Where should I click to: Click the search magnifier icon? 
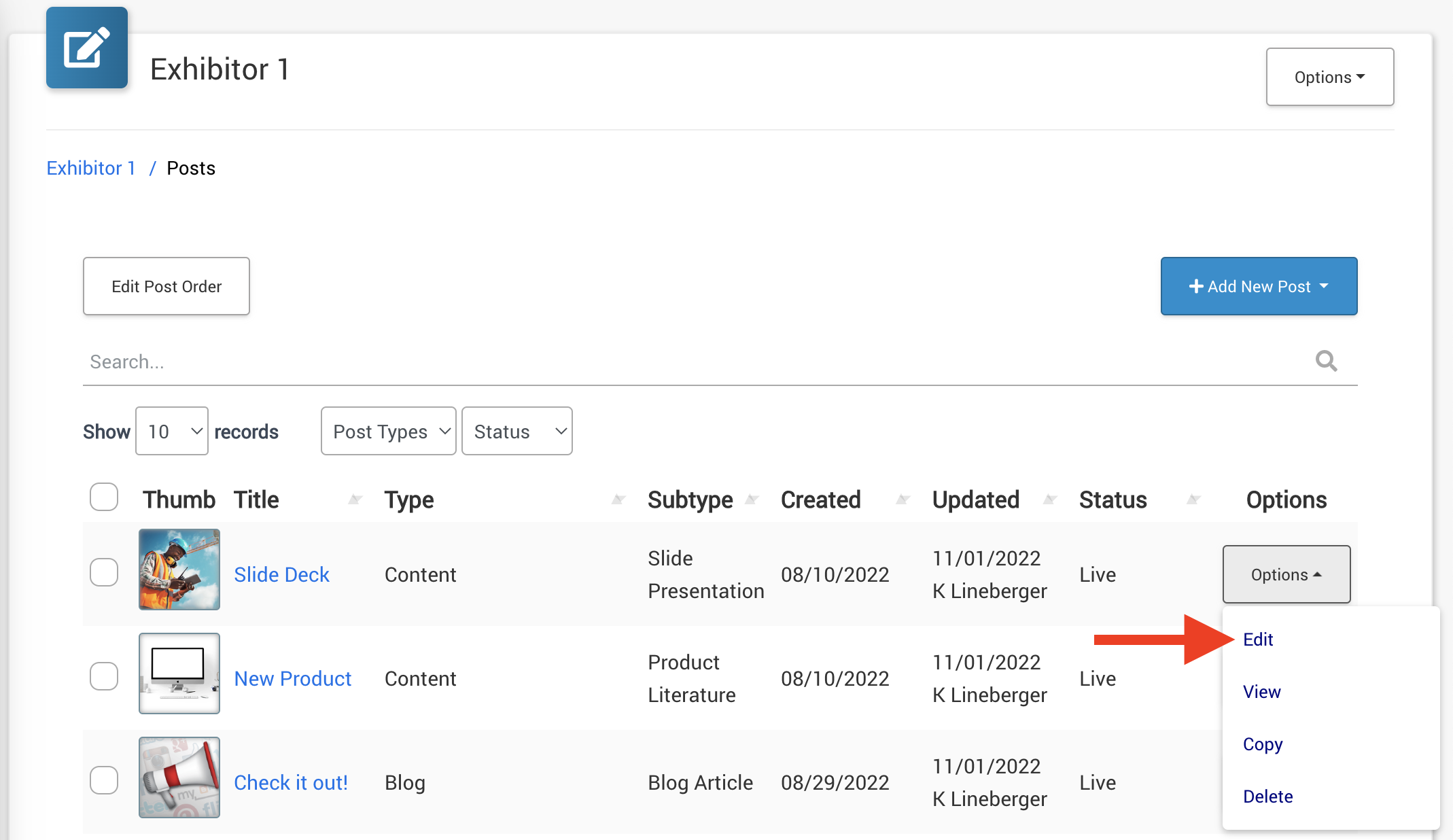point(1326,361)
